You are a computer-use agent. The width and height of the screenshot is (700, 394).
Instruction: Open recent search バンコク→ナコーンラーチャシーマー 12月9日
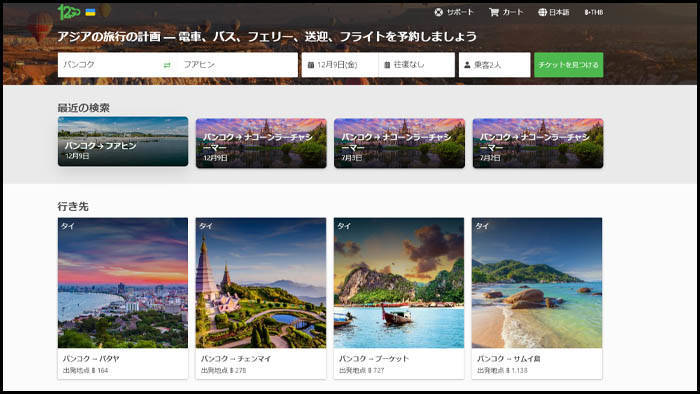(261, 143)
